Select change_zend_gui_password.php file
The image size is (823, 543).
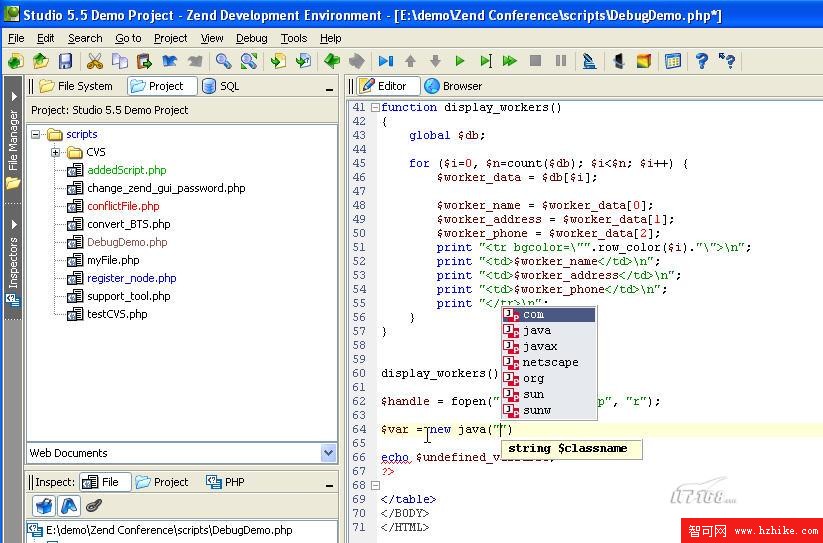[x=166, y=188]
